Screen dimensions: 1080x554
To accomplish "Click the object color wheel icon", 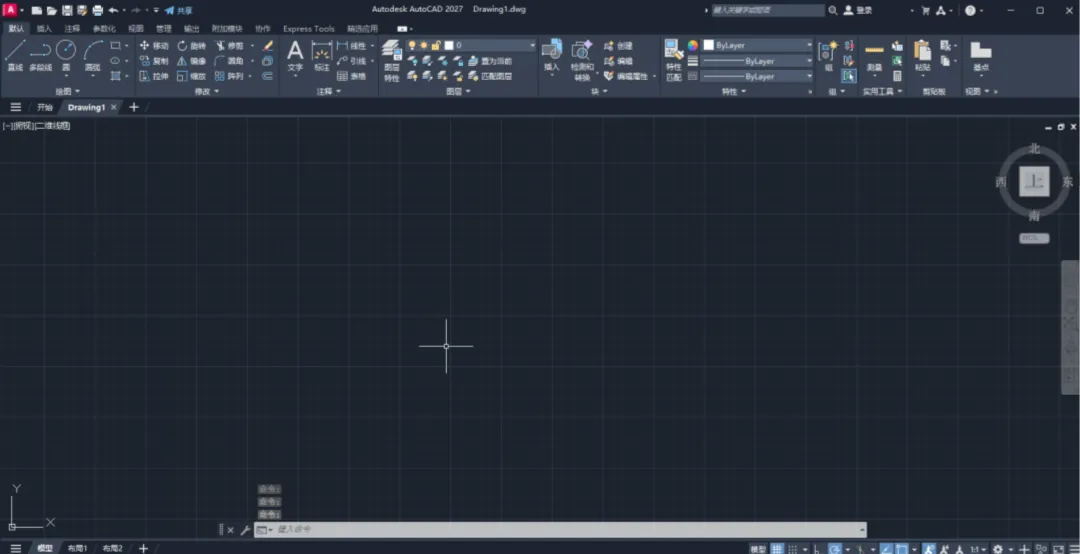I will [693, 45].
